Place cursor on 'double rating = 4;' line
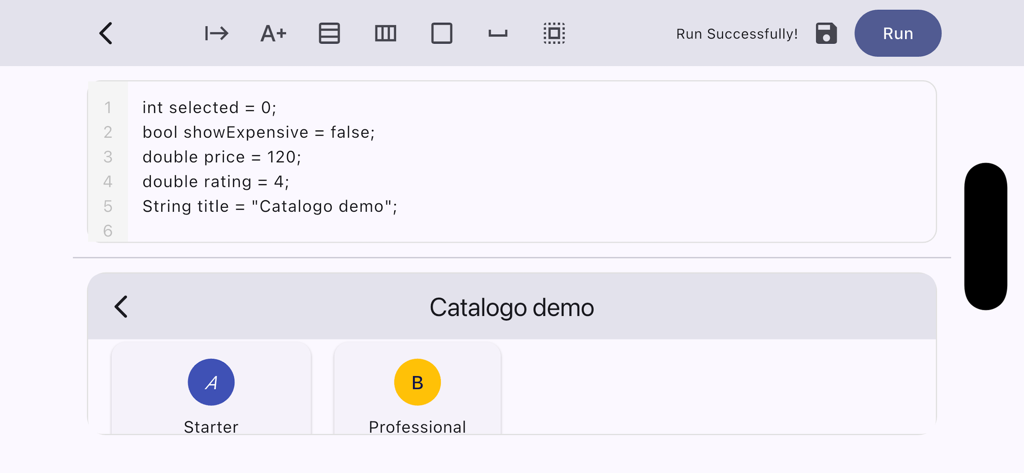 (x=216, y=182)
